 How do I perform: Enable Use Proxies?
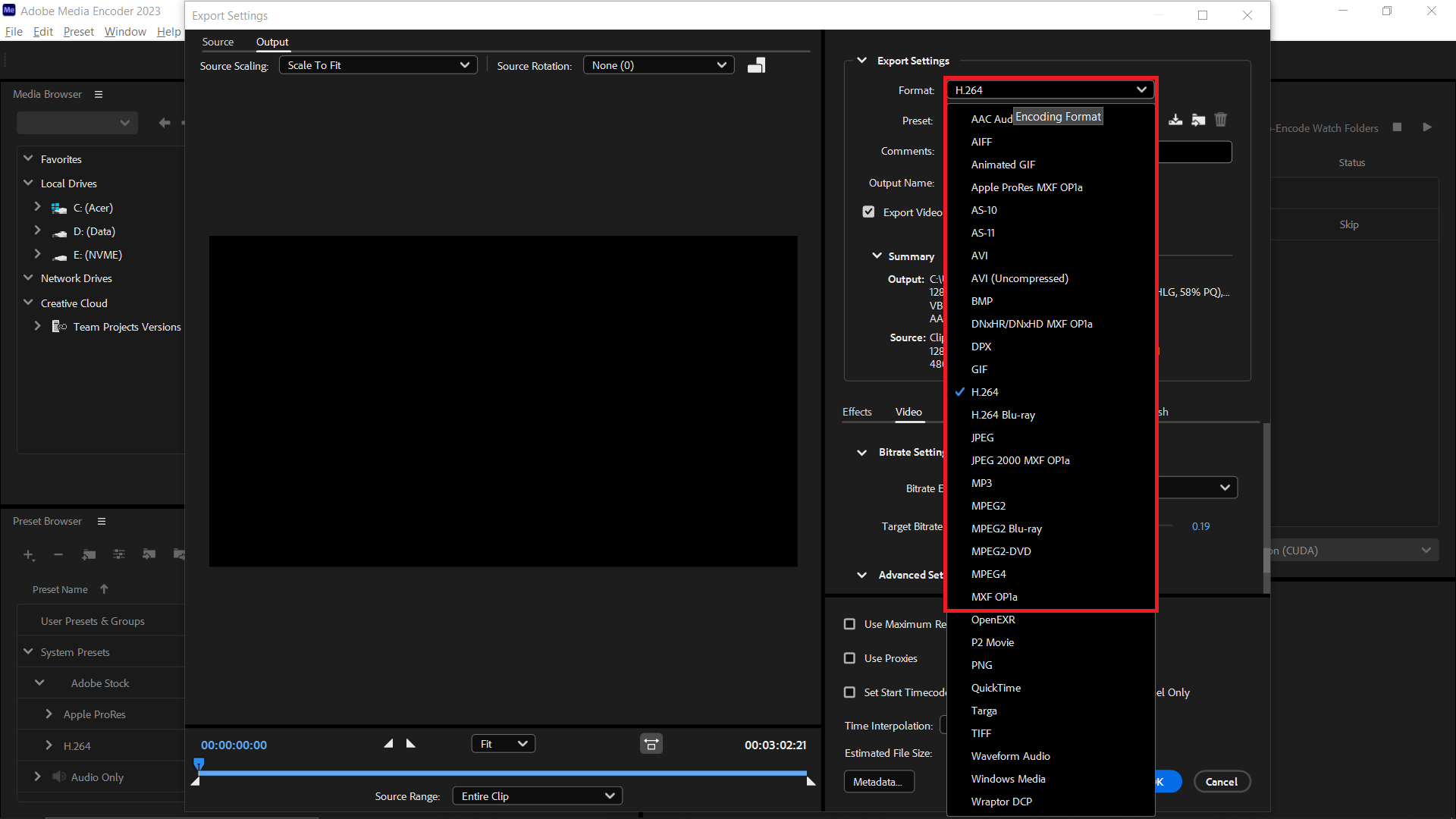pyautogui.click(x=850, y=657)
